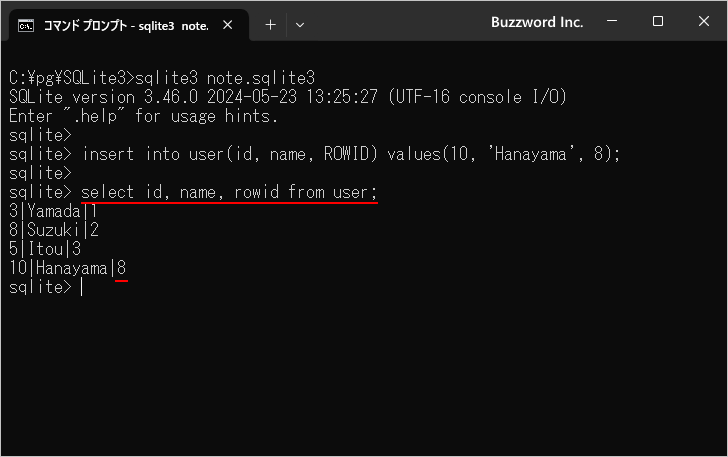Click the underlined select id, name, rowid command
Viewport: 728px width, 457px height.
click(229, 192)
